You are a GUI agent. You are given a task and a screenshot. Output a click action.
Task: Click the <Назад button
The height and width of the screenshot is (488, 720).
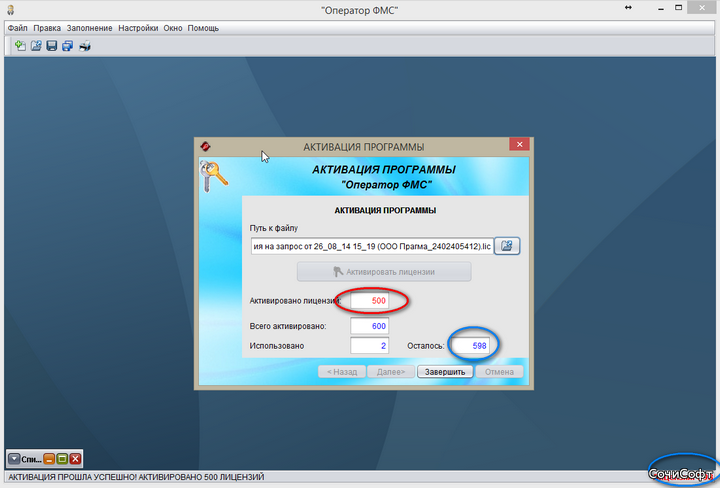[342, 371]
